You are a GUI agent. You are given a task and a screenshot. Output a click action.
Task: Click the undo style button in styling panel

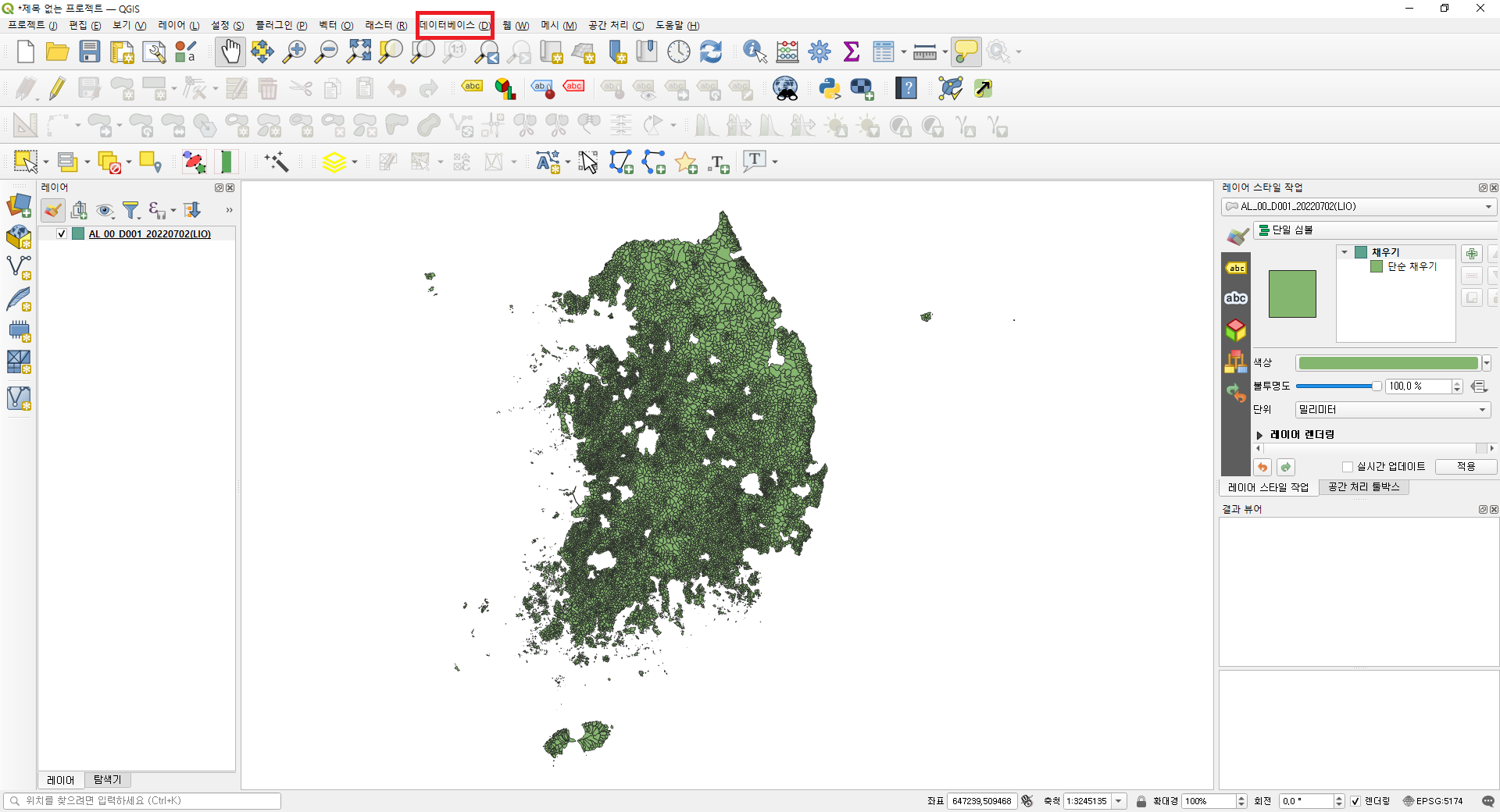[x=1262, y=467]
